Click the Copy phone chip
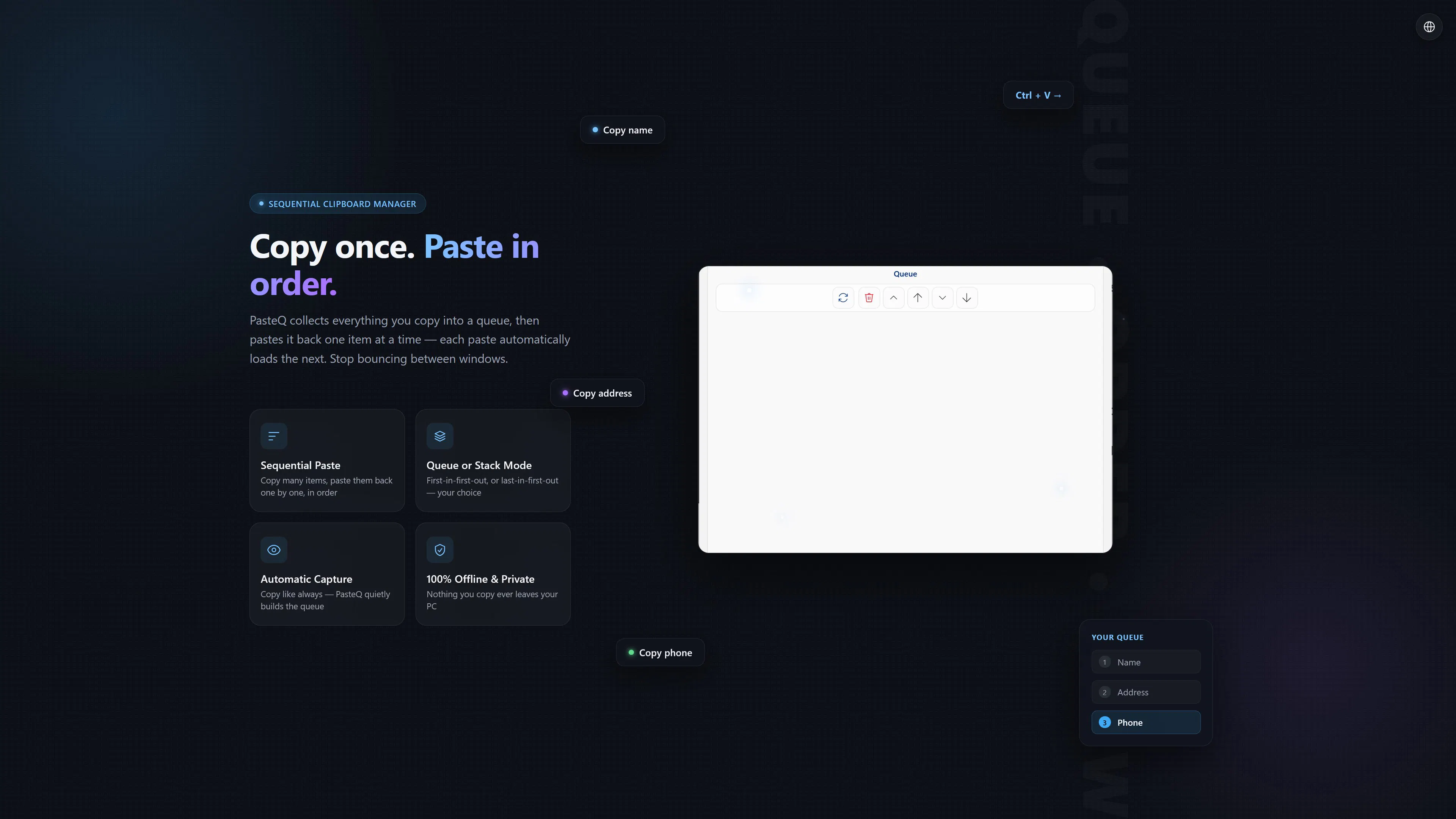 (x=660, y=652)
